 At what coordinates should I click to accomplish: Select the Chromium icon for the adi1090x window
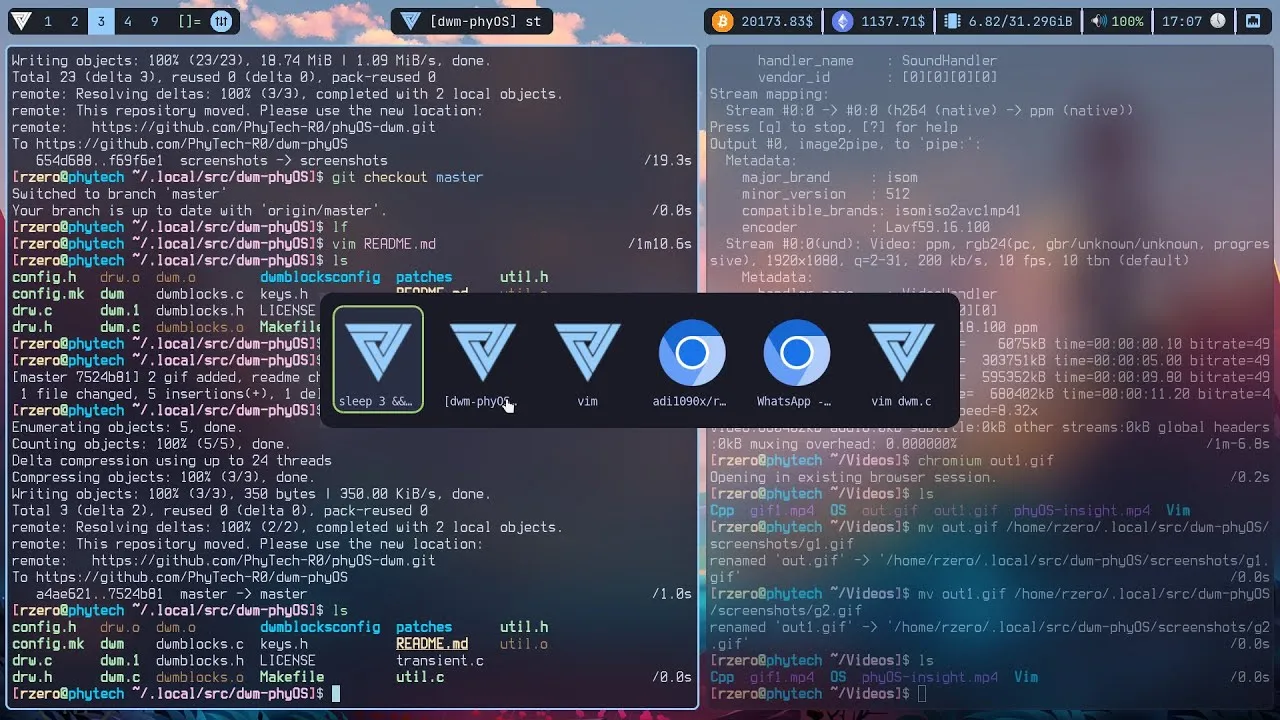pos(692,352)
